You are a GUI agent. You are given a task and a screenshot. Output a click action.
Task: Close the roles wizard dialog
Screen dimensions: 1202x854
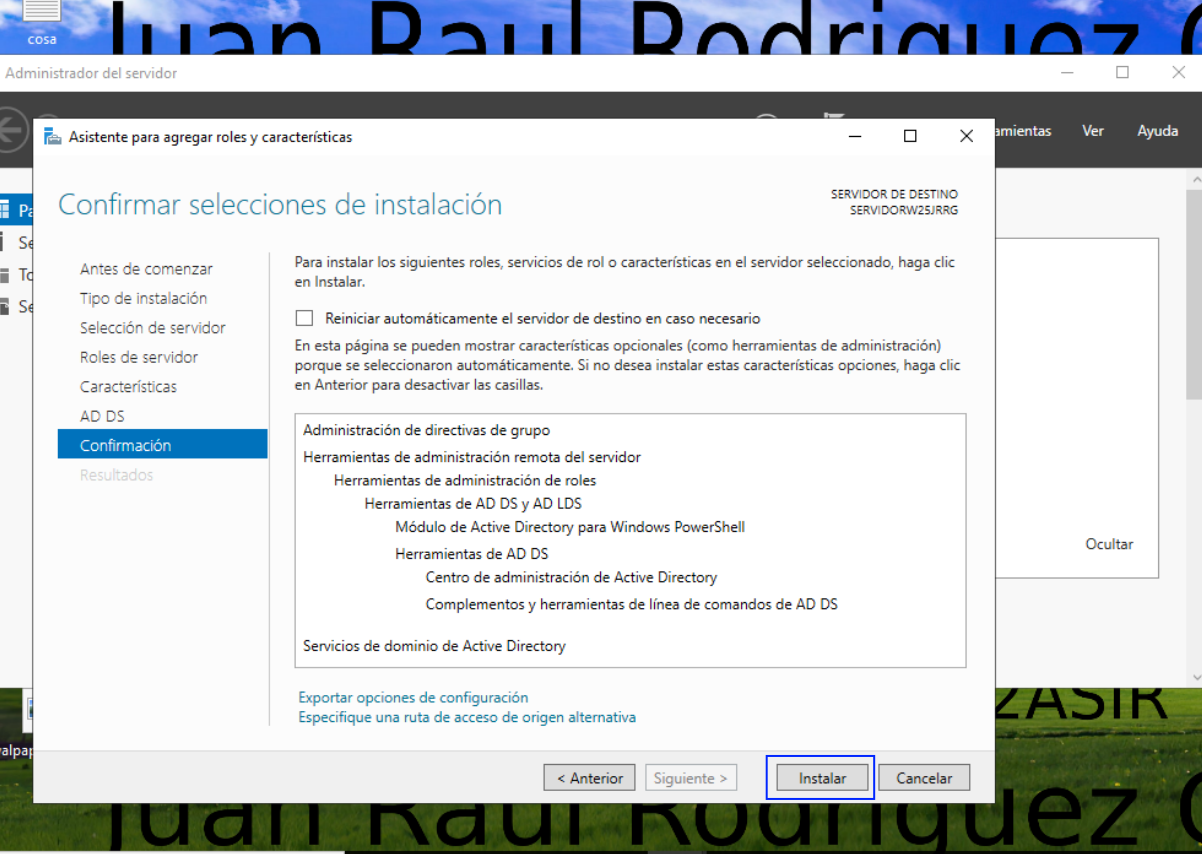click(x=966, y=137)
